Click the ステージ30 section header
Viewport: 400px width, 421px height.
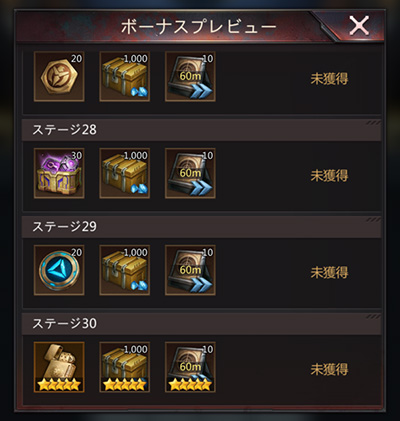pos(202,323)
